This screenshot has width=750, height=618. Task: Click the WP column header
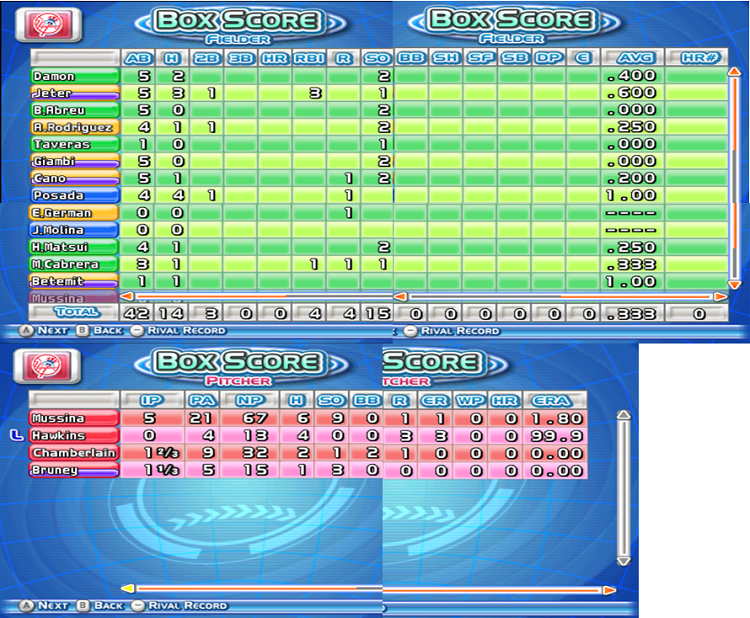click(471, 400)
